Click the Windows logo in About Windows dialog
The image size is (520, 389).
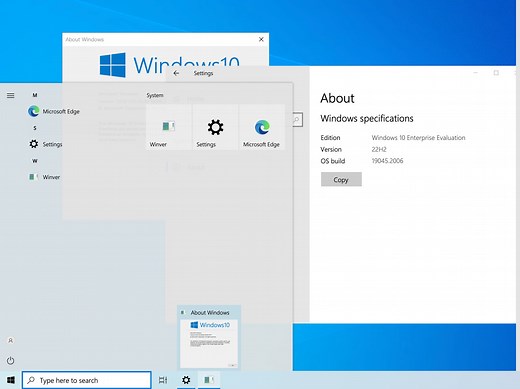113,65
